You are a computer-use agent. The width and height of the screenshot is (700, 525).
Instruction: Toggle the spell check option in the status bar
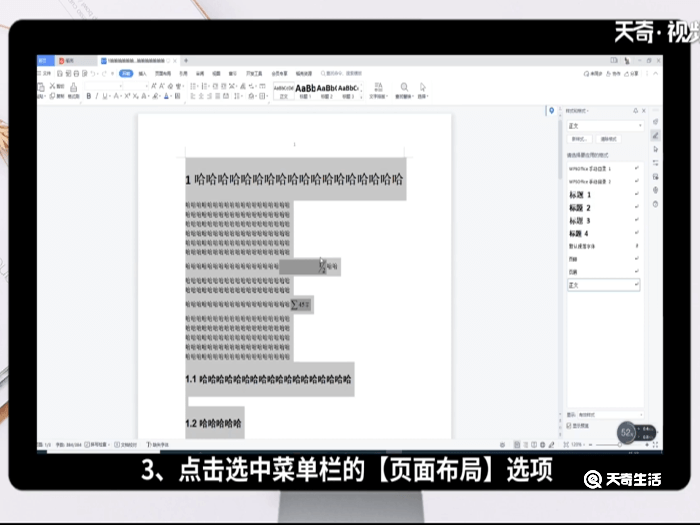(97, 445)
